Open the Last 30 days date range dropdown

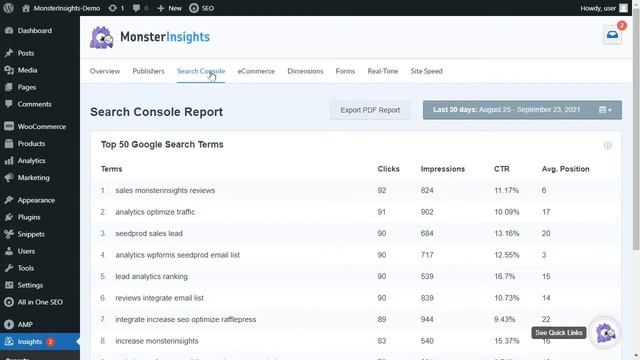pos(522,110)
